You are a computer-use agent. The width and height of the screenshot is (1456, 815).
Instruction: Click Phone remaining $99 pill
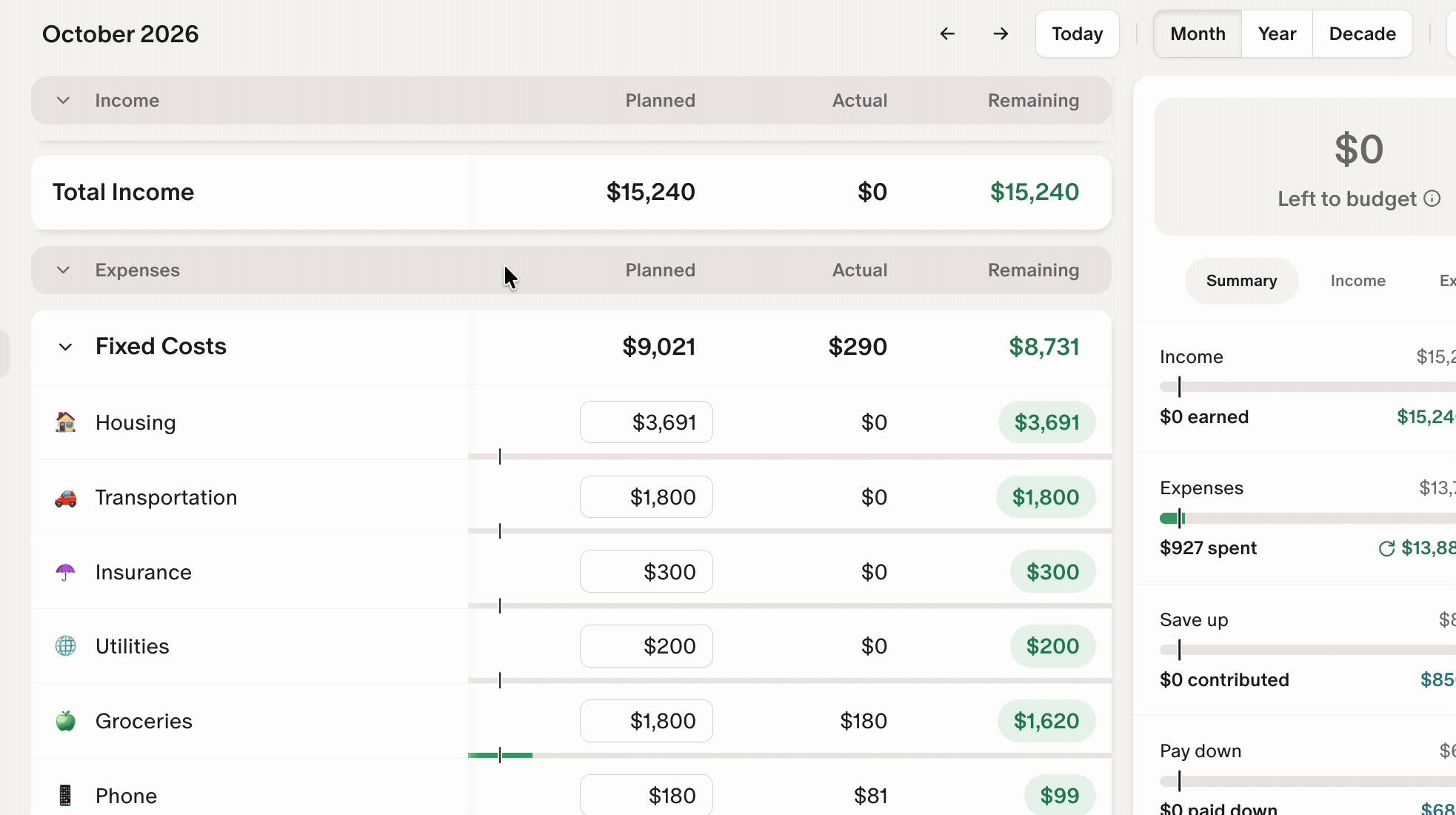(1060, 796)
